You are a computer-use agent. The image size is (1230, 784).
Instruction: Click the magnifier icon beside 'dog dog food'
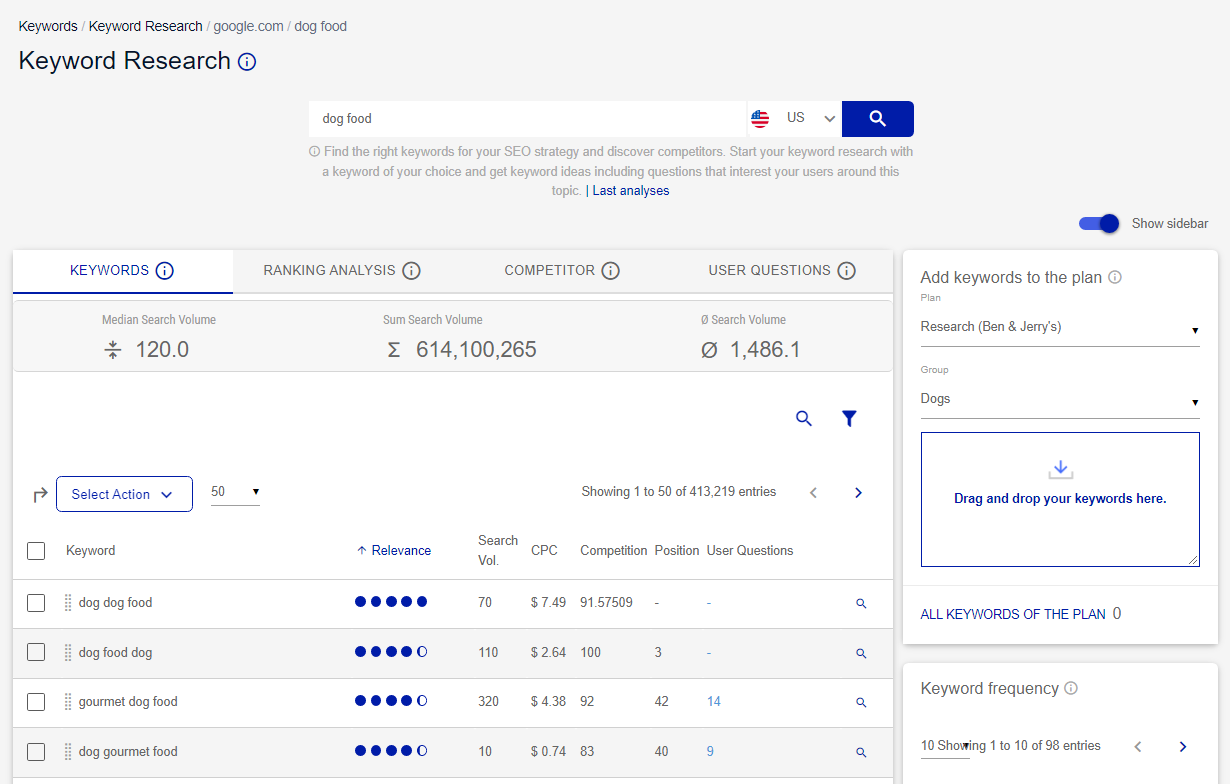pyautogui.click(x=861, y=602)
